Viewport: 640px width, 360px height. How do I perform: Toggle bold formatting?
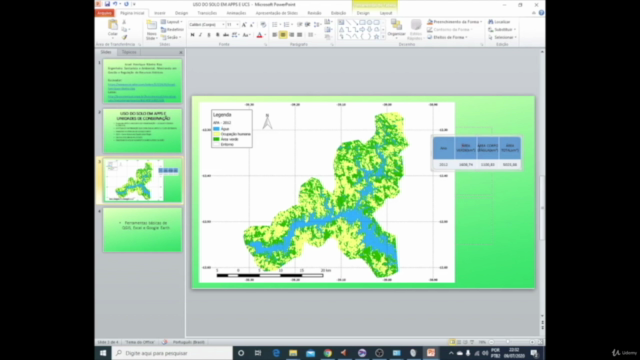click(192, 35)
